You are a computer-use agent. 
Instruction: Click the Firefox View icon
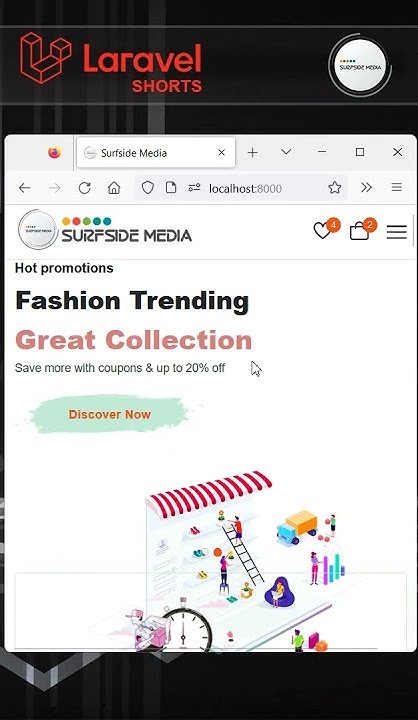tap(54, 152)
